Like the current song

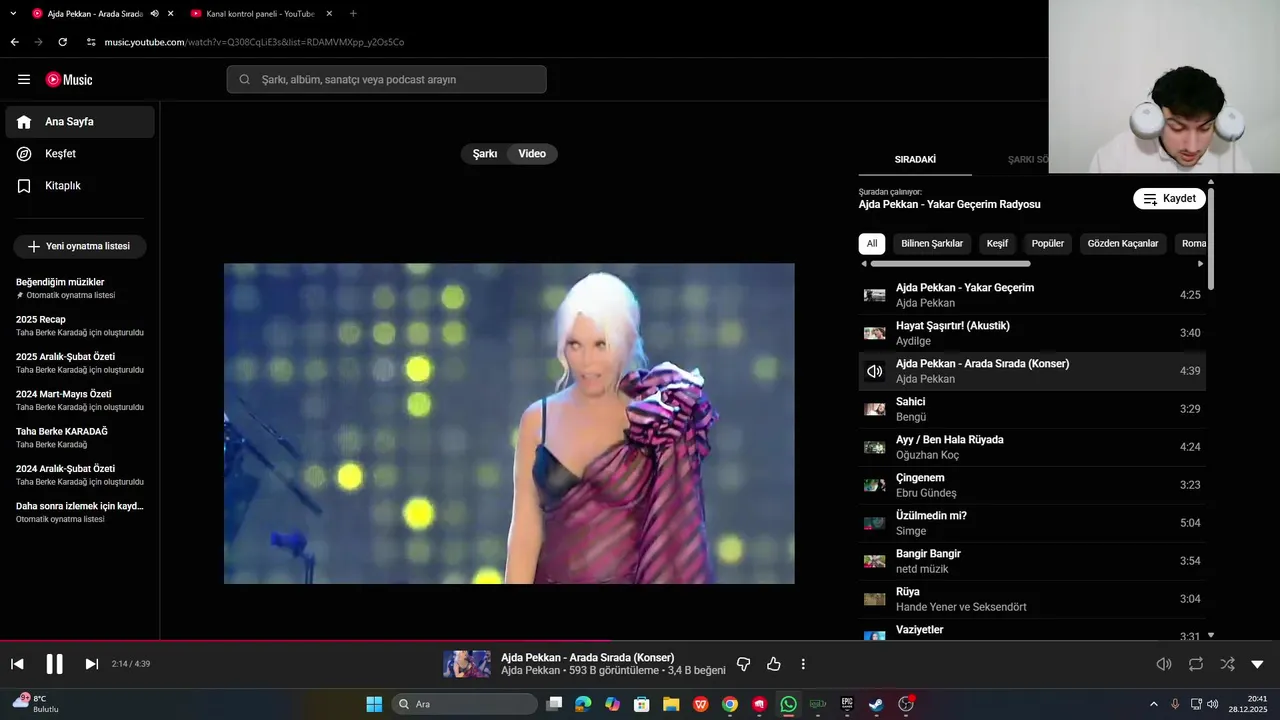pyautogui.click(x=773, y=664)
